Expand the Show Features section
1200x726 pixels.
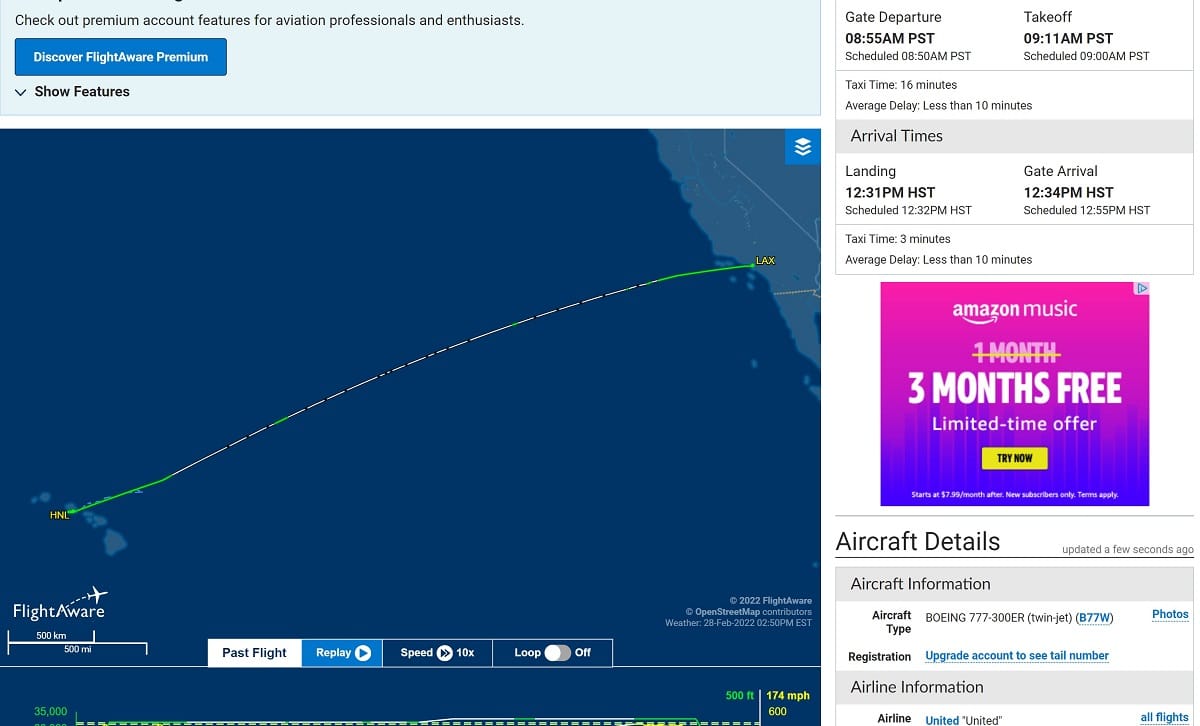point(72,91)
